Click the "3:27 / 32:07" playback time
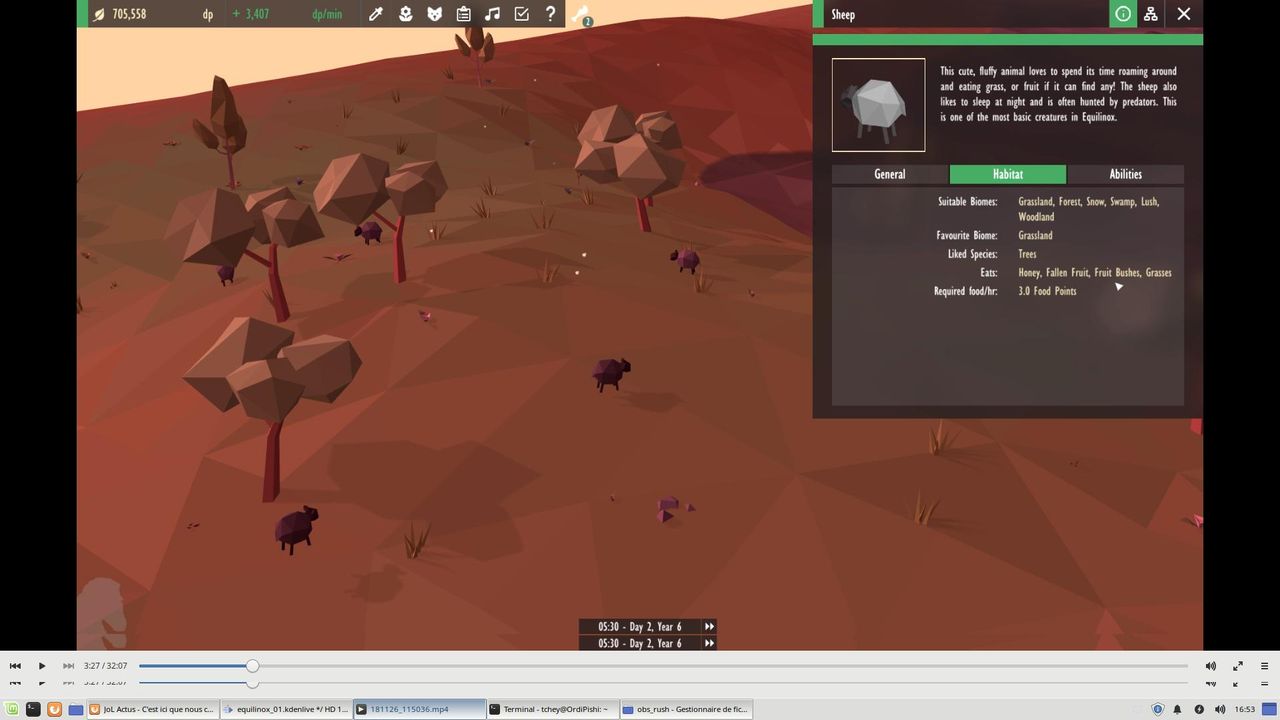This screenshot has width=1280, height=720. click(105, 666)
